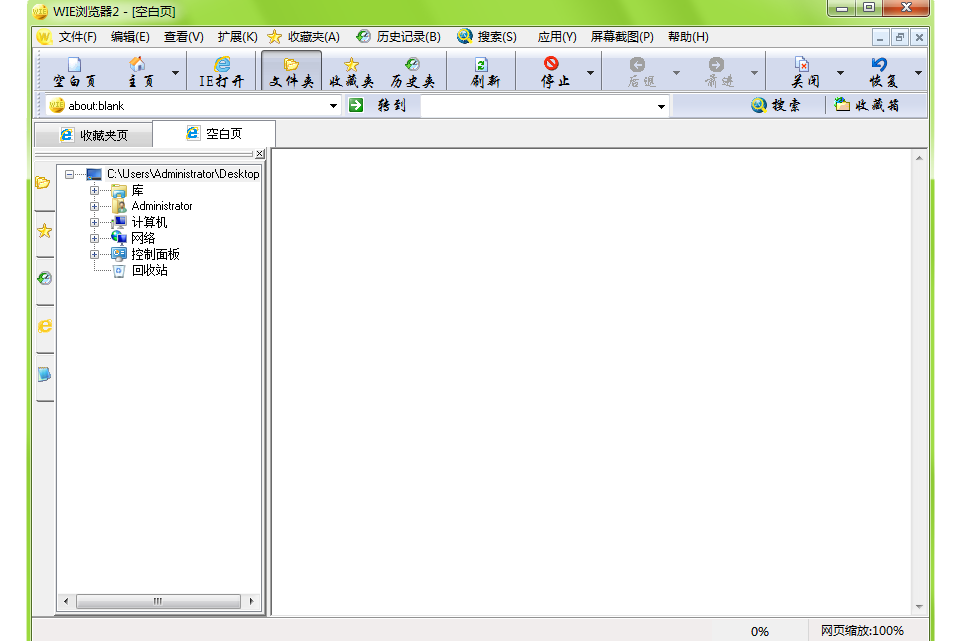Open the 收藏箱 favorites box
Image resolution: width=961 pixels, height=641 pixels.
point(867,105)
